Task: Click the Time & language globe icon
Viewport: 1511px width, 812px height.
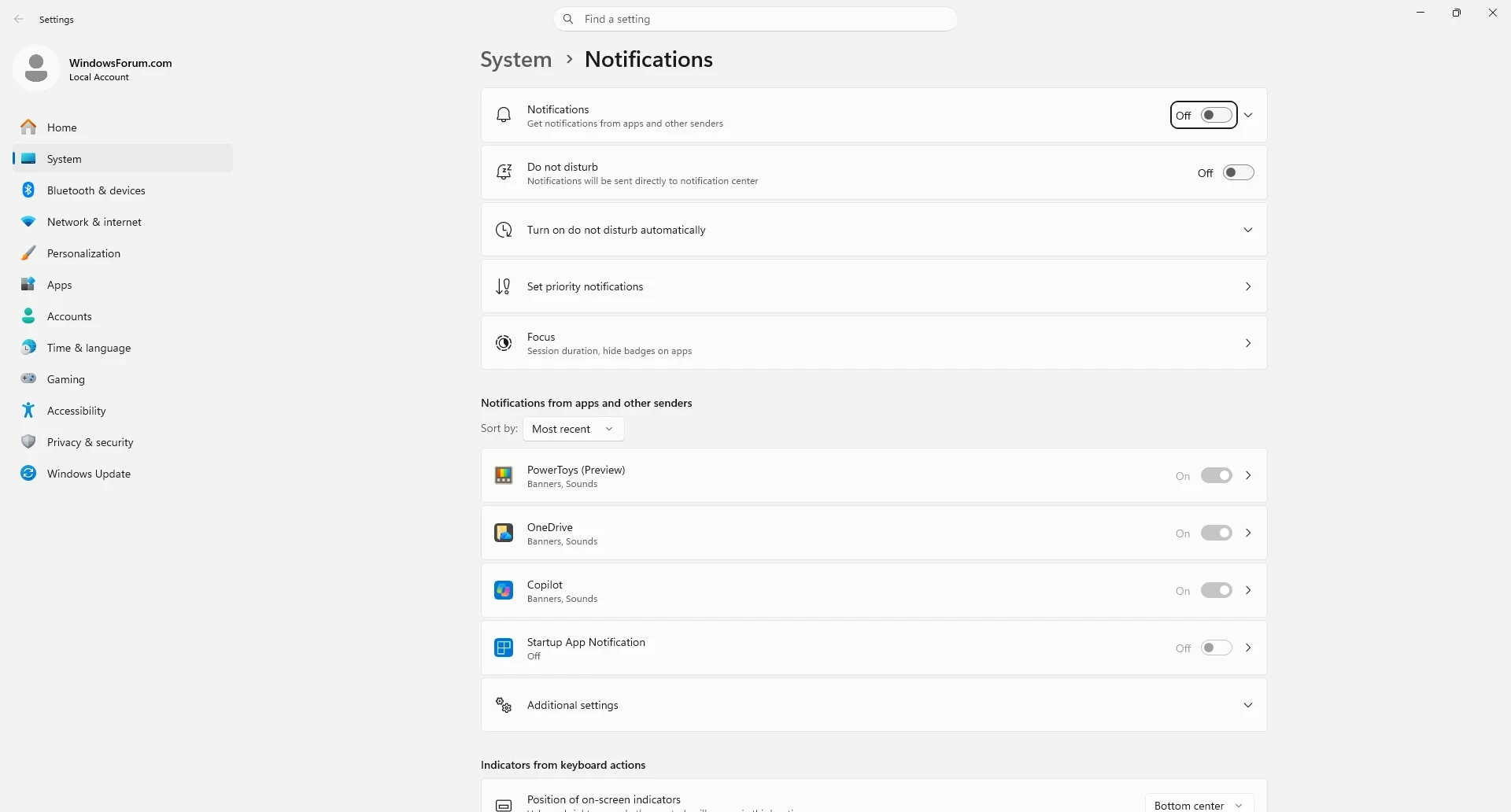Action: tap(28, 347)
